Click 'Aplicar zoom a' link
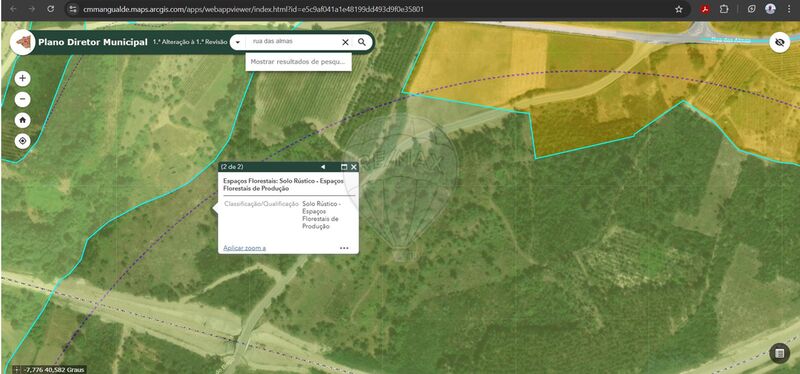The width and height of the screenshot is (800, 374). pos(244,248)
